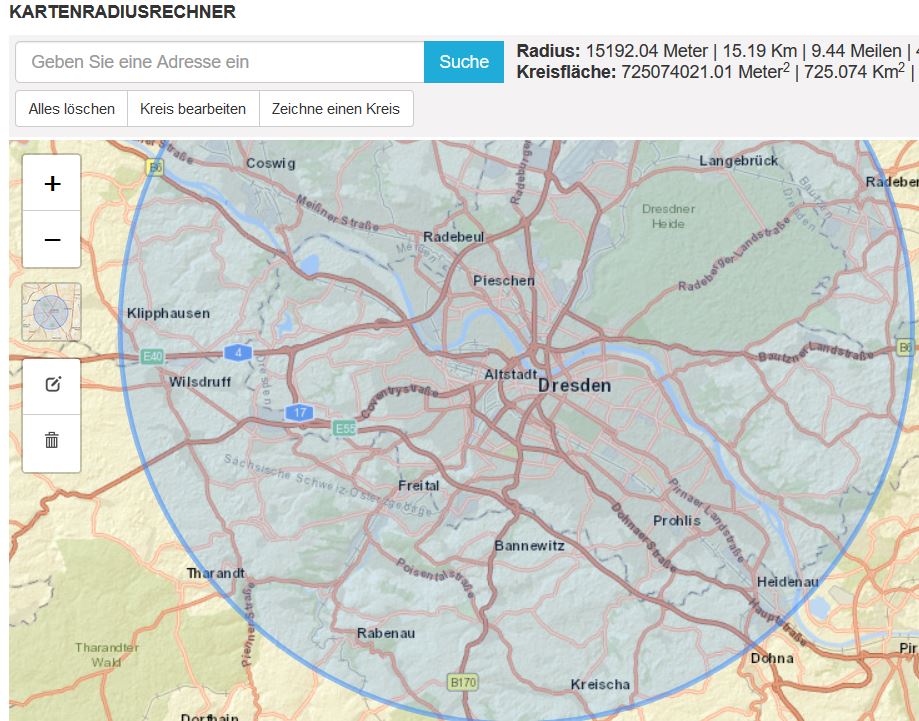Click the Coswig map label
Viewport: 919px width, 721px height.
270,164
